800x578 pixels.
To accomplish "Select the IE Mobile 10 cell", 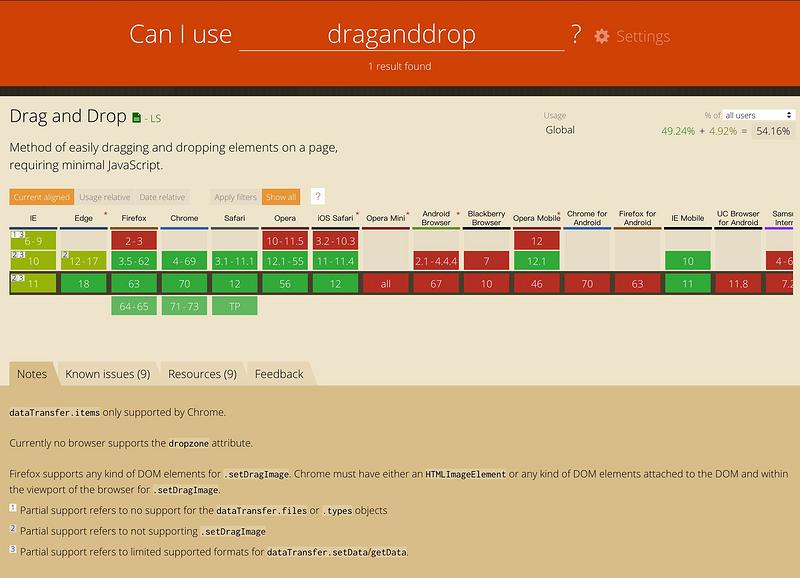I will (x=688, y=261).
